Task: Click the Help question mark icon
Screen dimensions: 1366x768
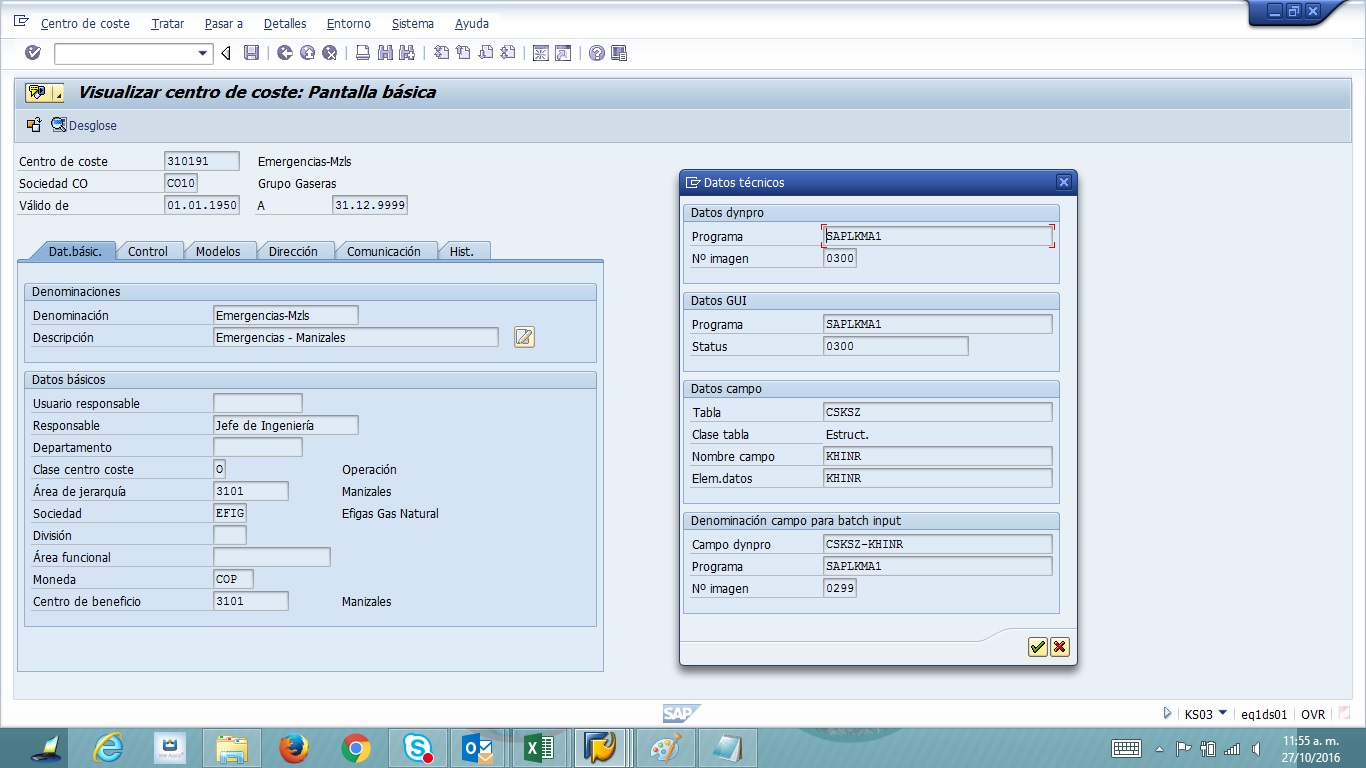Action: pyautogui.click(x=596, y=52)
